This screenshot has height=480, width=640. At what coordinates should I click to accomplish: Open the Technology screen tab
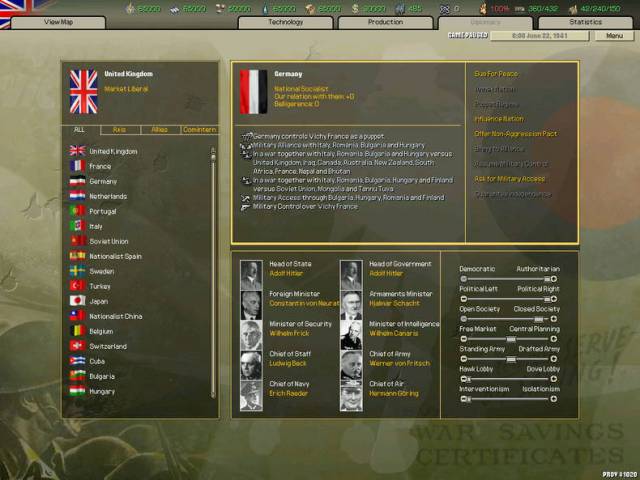[x=285, y=22]
